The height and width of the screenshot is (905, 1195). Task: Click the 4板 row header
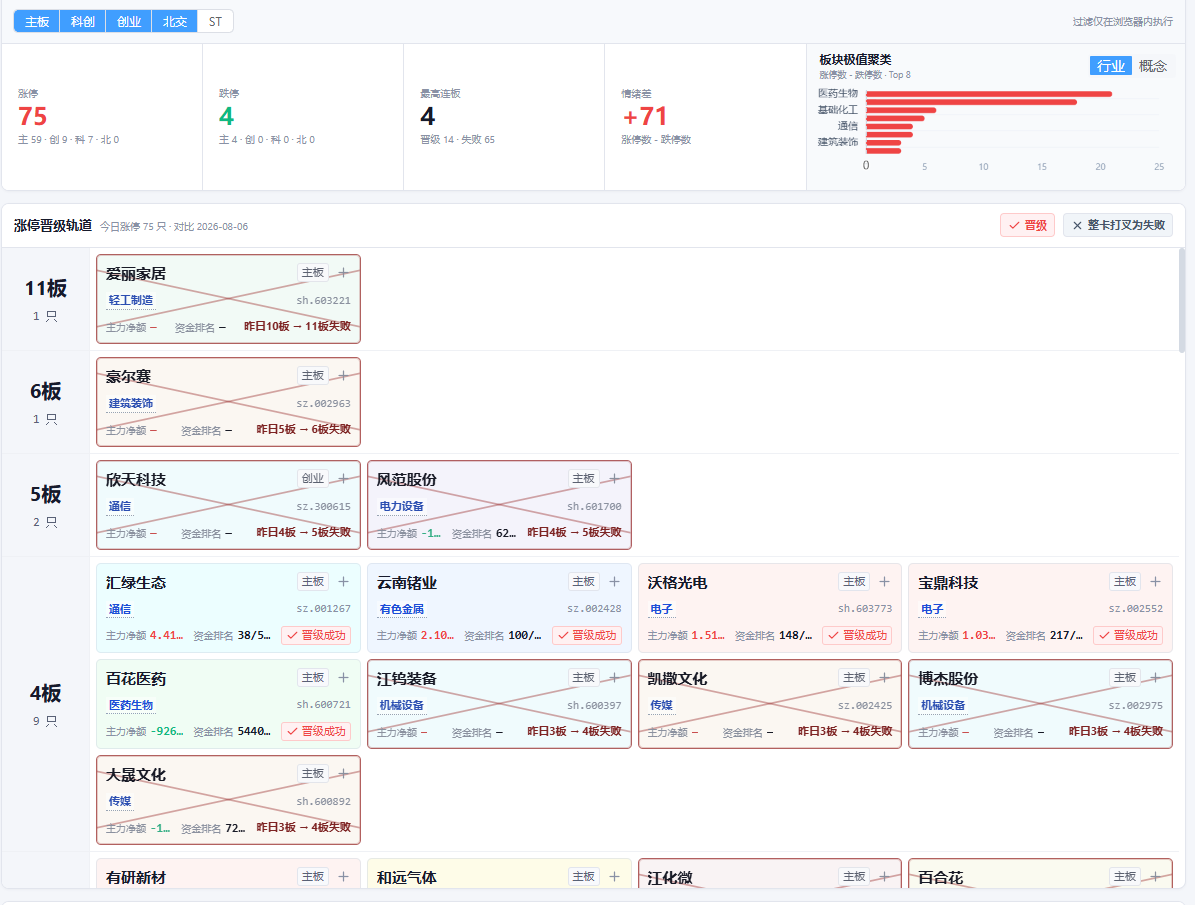pyautogui.click(x=46, y=704)
